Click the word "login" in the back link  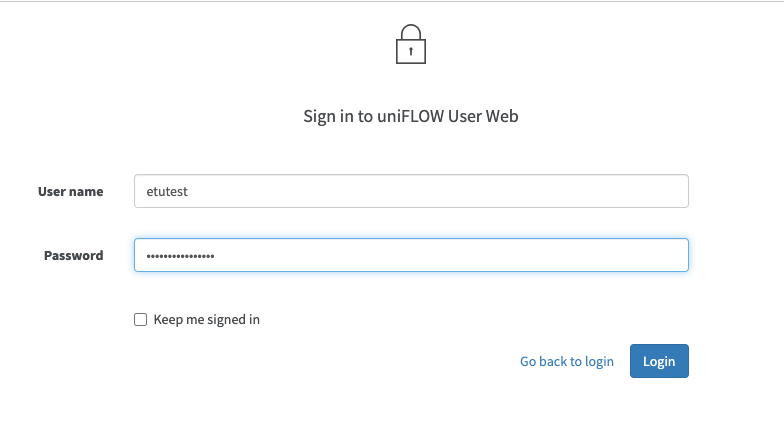[599, 361]
